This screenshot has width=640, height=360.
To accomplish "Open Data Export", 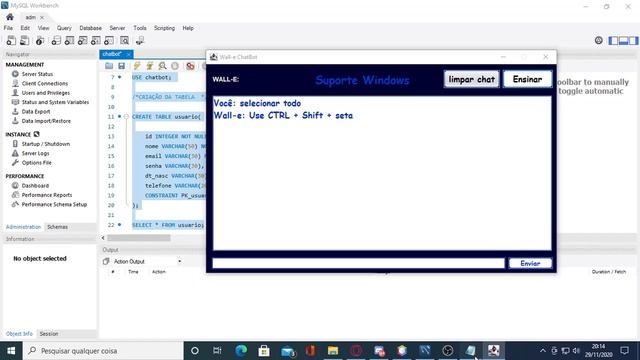I will click(36, 111).
